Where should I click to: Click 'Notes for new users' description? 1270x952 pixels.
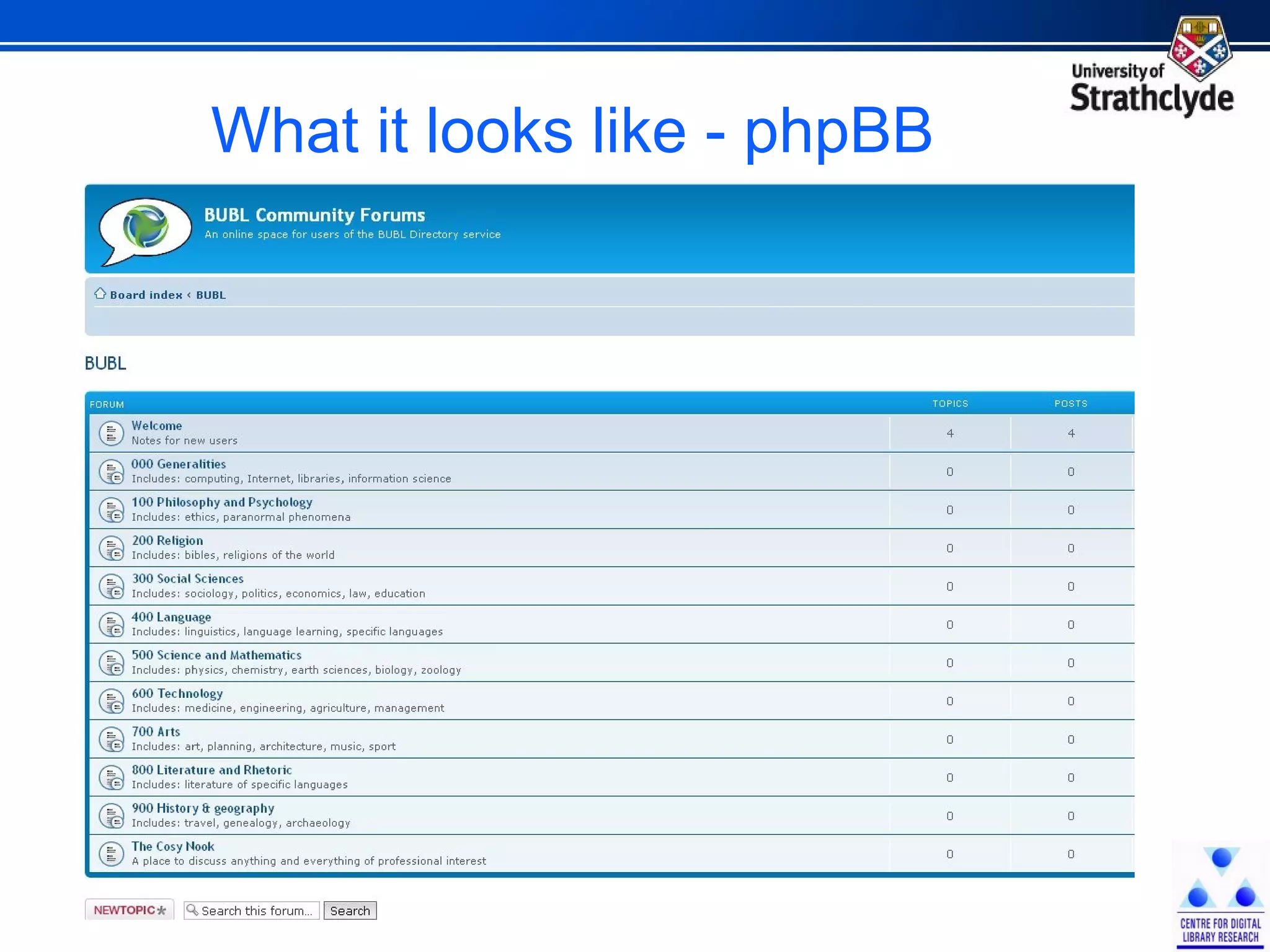(x=184, y=441)
